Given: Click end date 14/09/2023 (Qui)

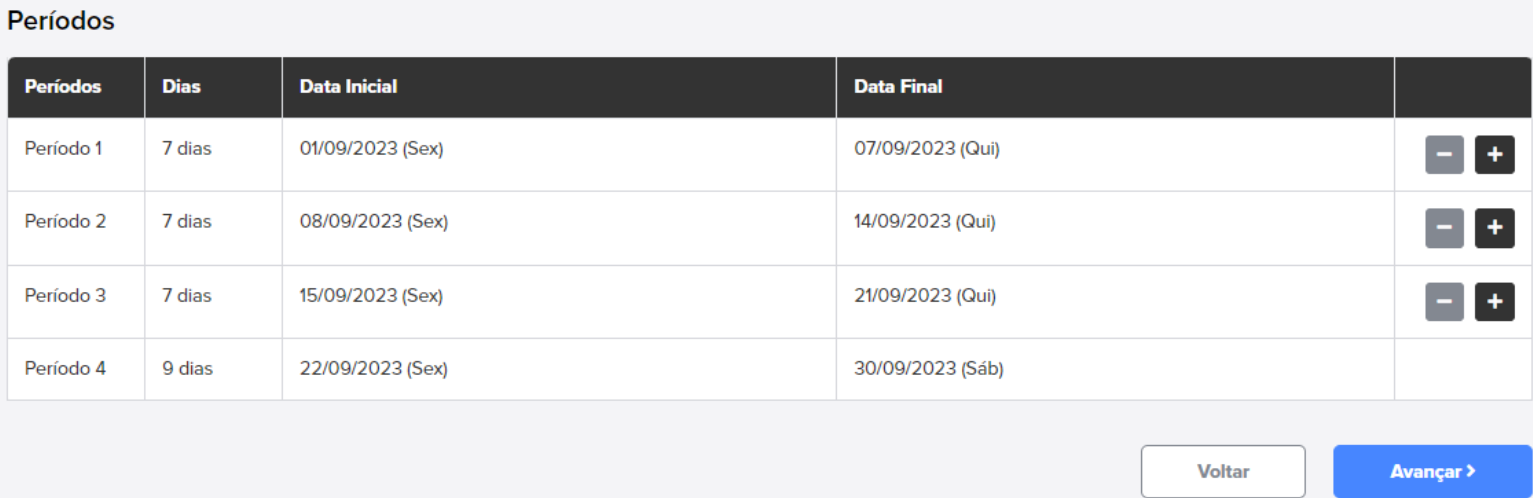Looking at the screenshot, I should (x=925, y=222).
